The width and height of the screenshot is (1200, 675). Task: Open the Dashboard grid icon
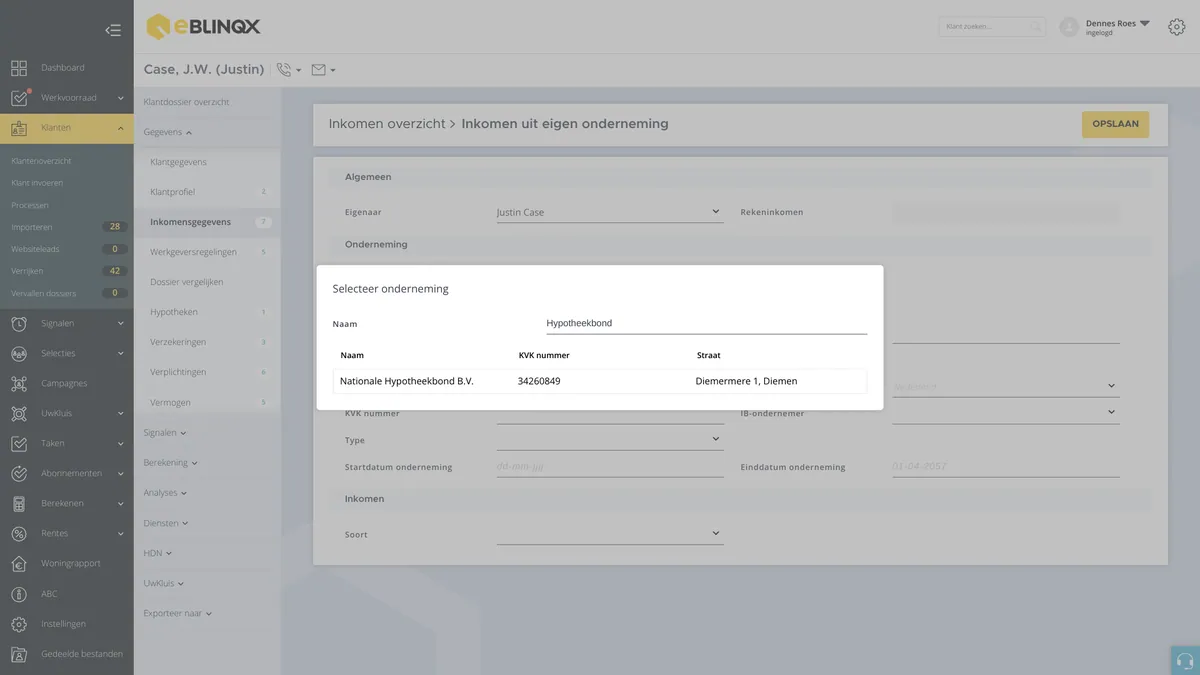pos(19,68)
